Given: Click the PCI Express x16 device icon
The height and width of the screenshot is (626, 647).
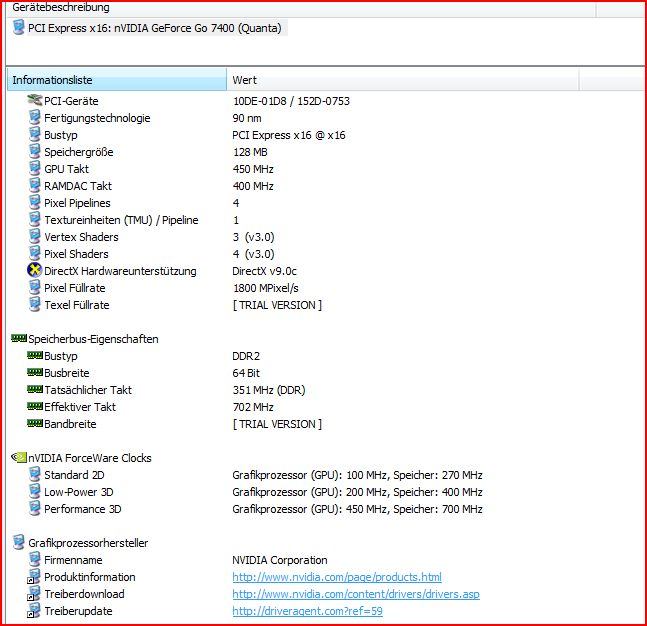Looking at the screenshot, I should pos(18,28).
